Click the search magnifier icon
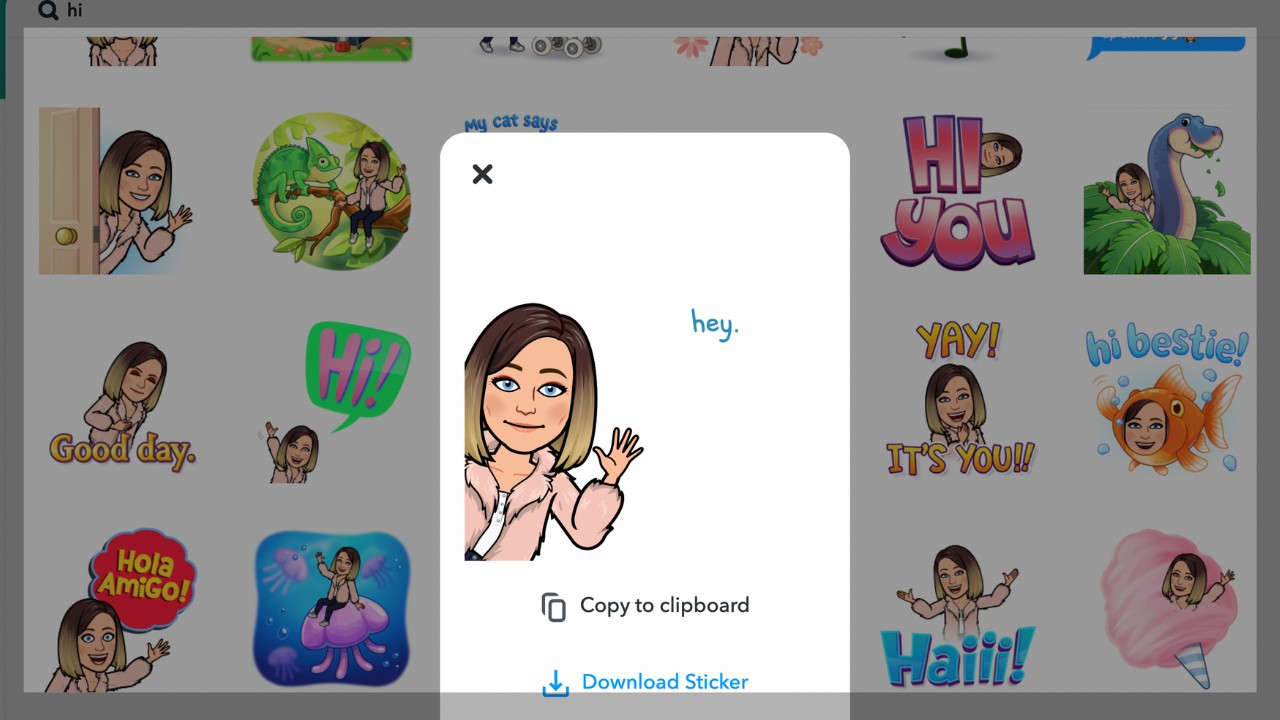The height and width of the screenshot is (720, 1280). pos(47,11)
